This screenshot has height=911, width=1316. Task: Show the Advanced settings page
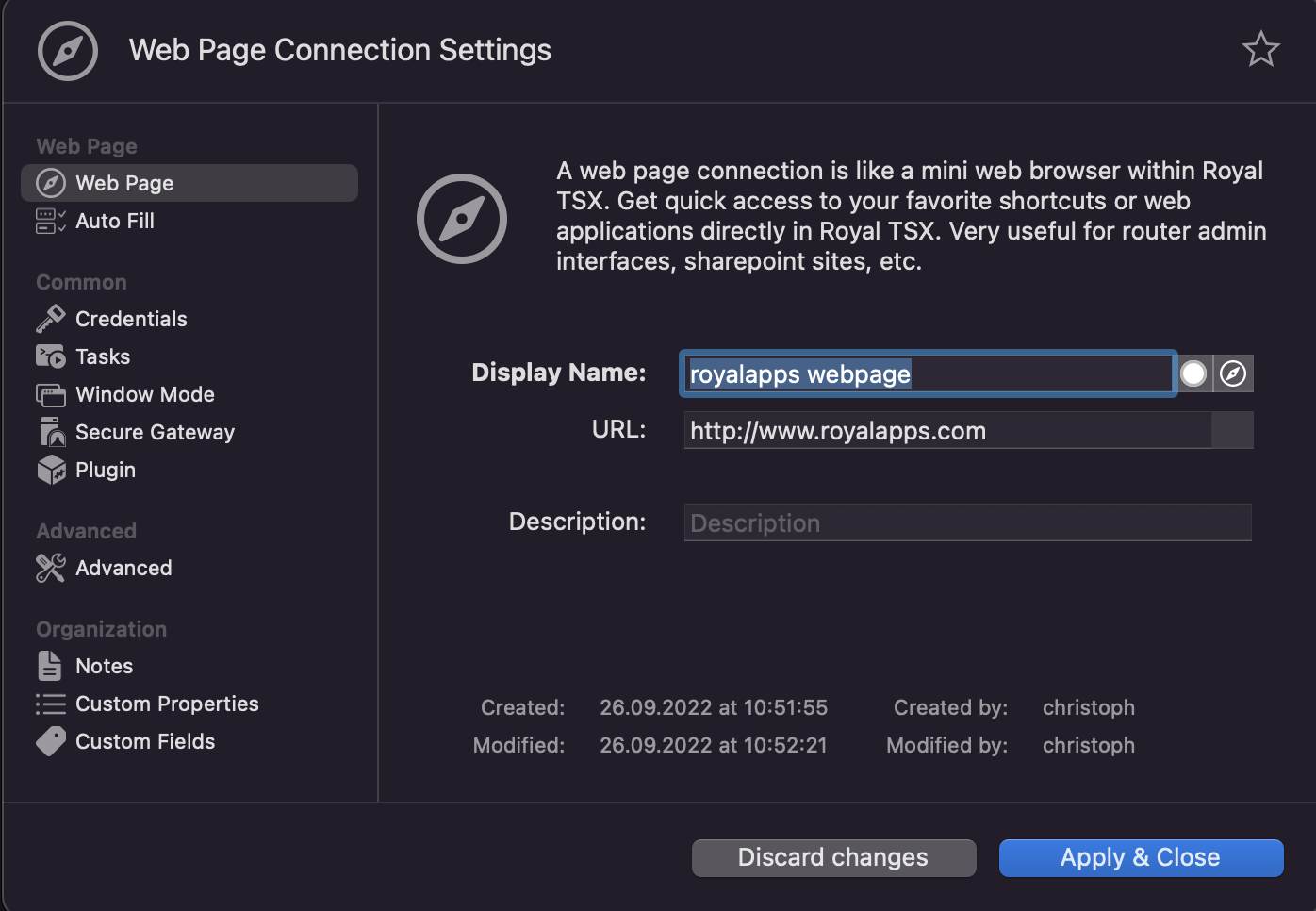click(x=123, y=568)
